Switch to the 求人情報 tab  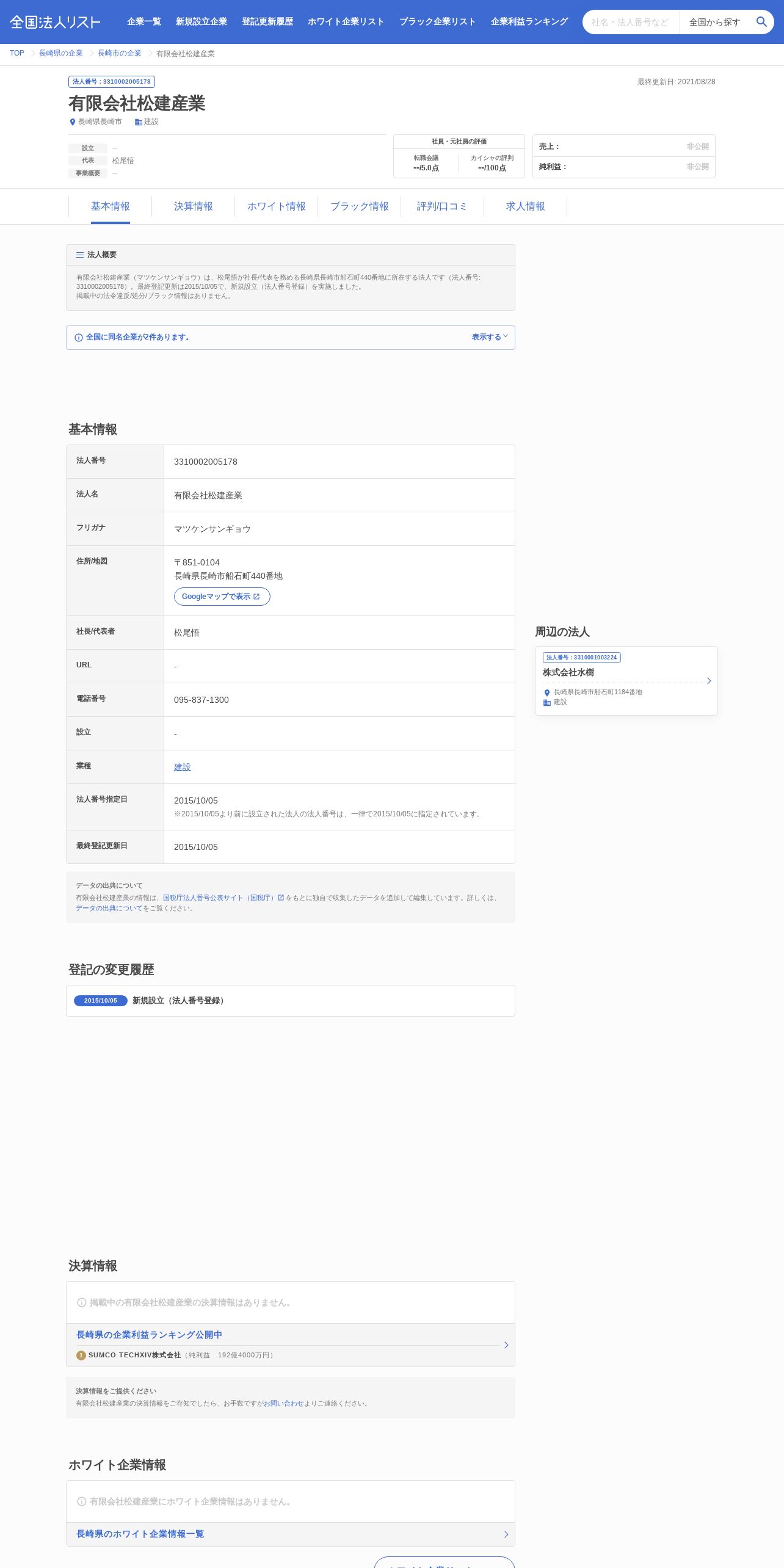pyautogui.click(x=526, y=206)
